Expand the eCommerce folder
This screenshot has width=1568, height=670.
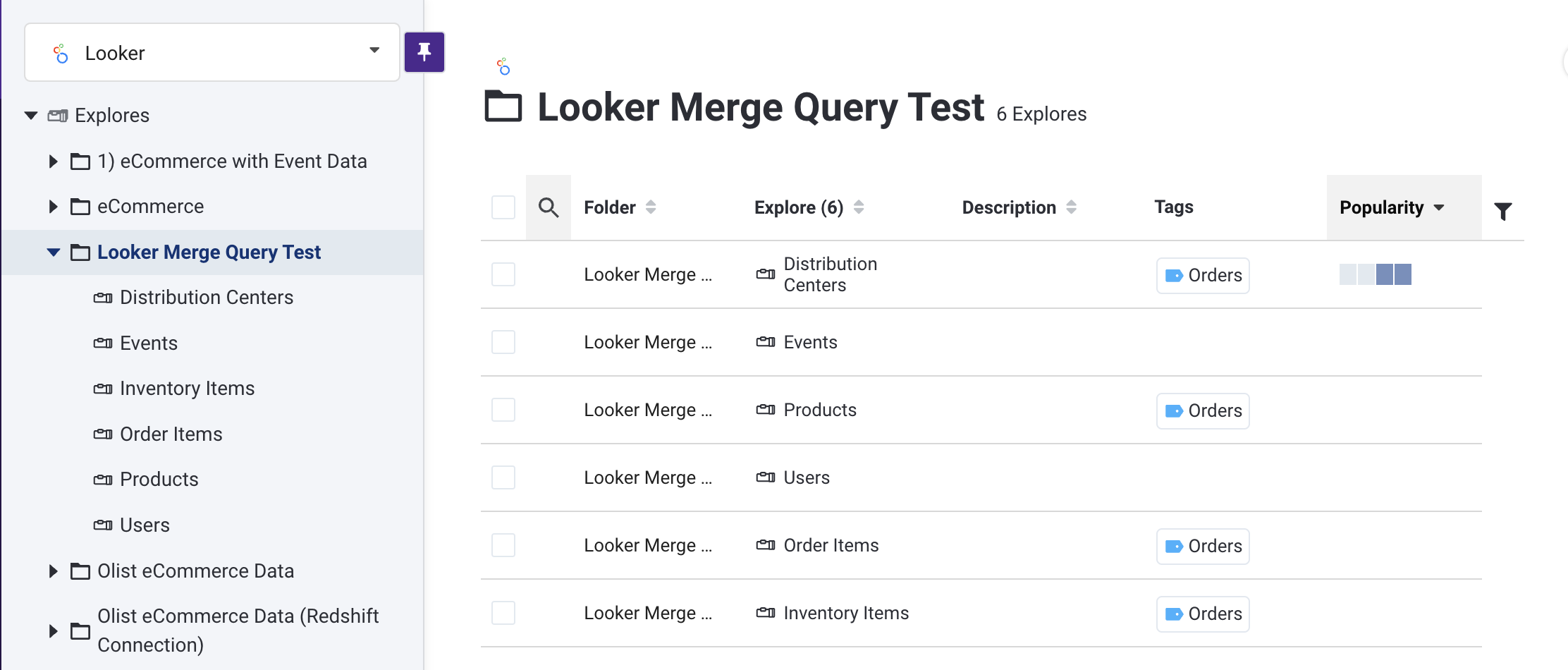tap(53, 207)
